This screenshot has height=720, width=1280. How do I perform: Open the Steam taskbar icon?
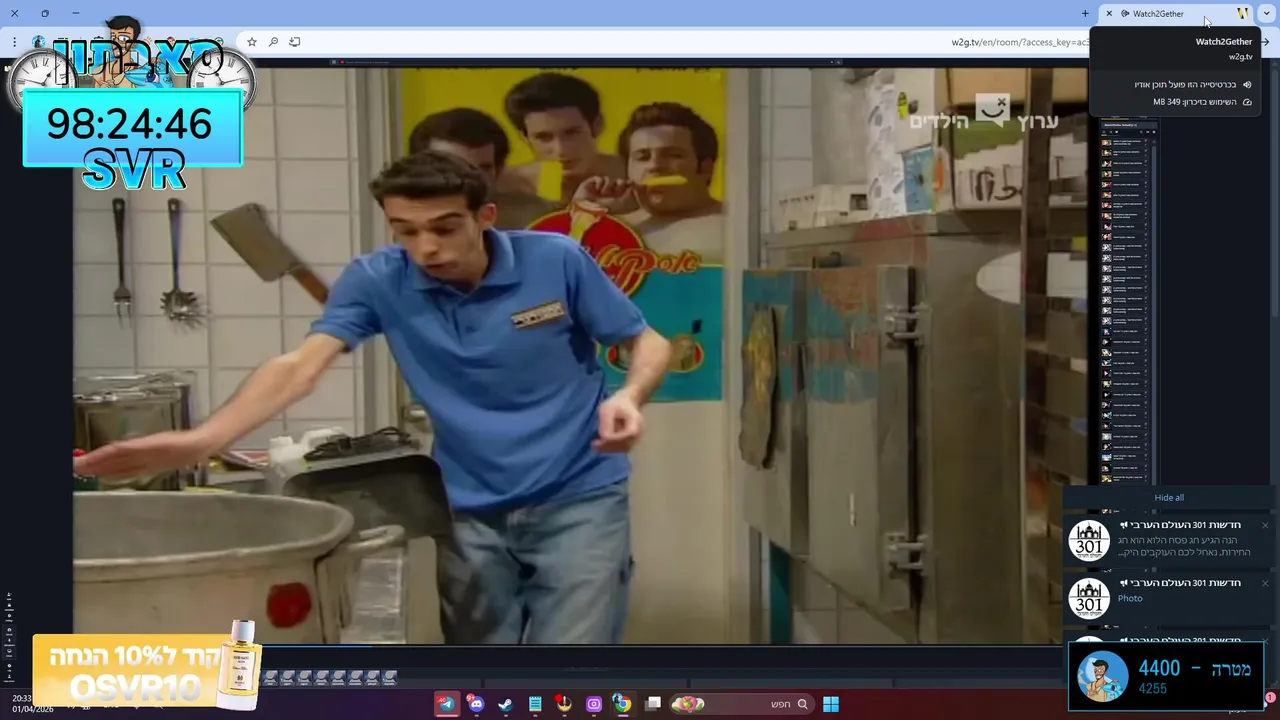point(505,704)
